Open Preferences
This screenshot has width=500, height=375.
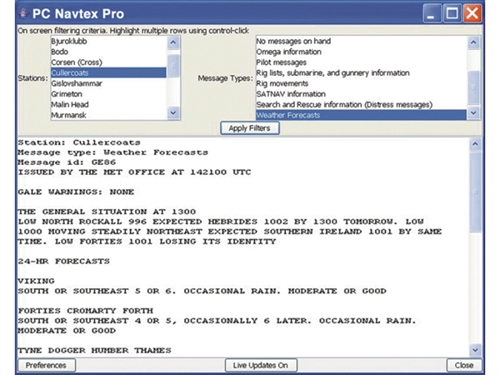point(46,365)
